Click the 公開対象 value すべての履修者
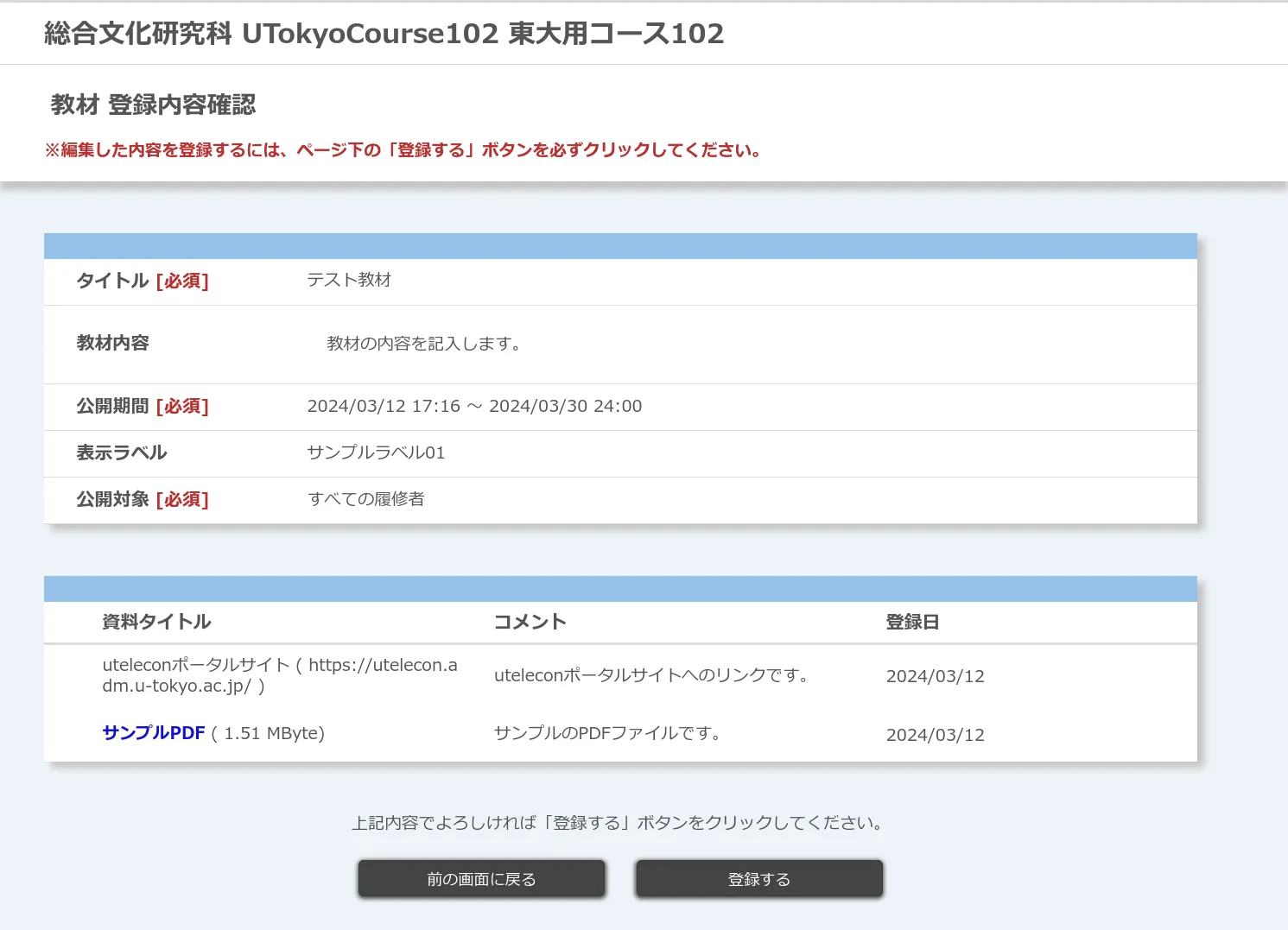Image resolution: width=1288 pixels, height=930 pixels. pos(366,499)
